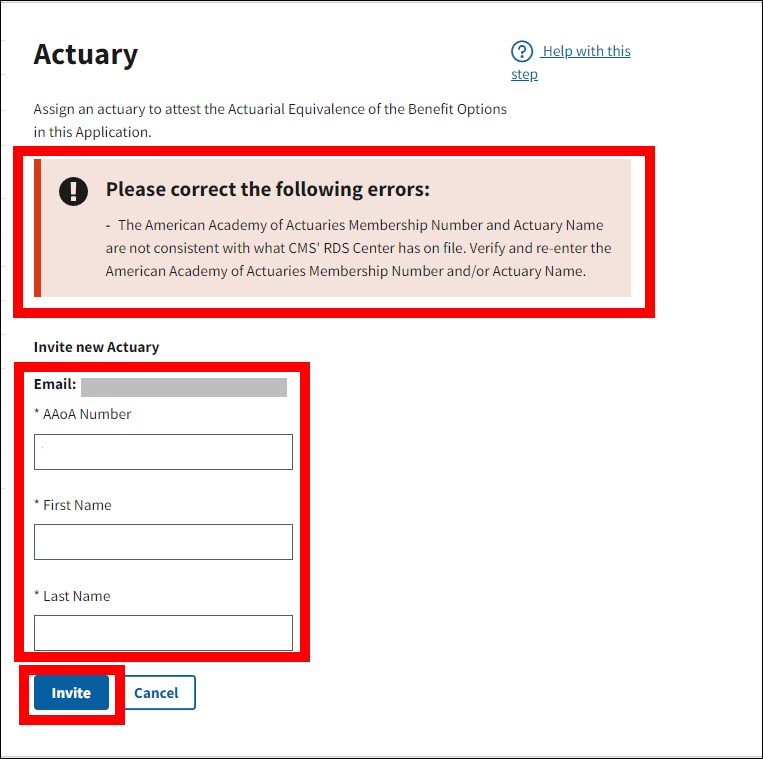Open the Help with this step link
The height and width of the screenshot is (759, 763).
[585, 52]
